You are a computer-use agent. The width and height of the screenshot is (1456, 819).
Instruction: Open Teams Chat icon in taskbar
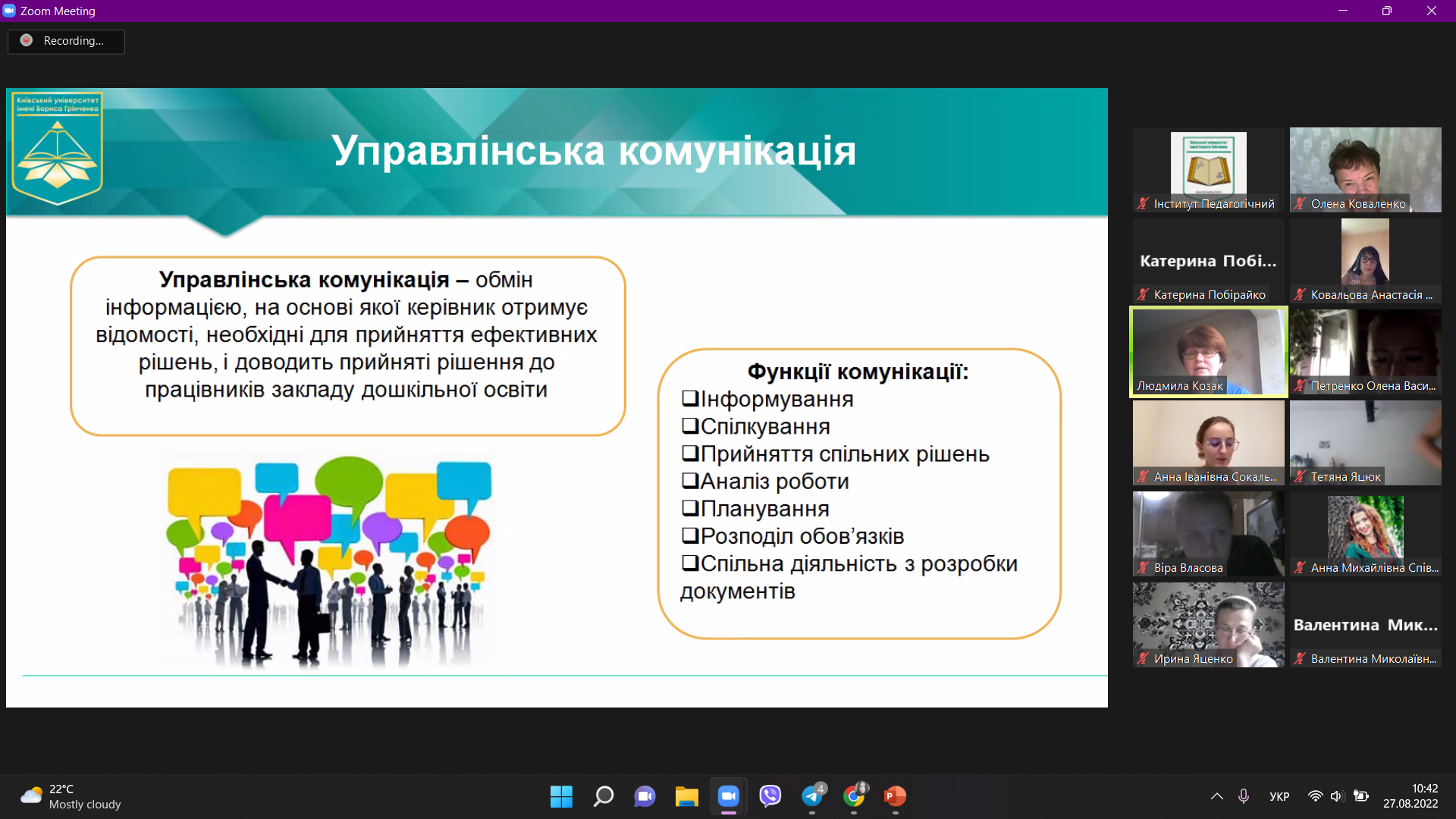click(x=645, y=796)
